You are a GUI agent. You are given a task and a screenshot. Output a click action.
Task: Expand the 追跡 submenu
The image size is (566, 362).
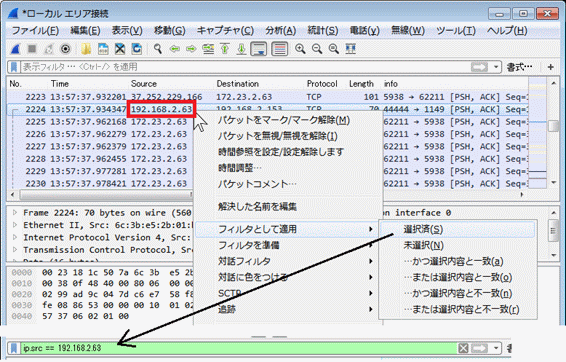coord(287,309)
